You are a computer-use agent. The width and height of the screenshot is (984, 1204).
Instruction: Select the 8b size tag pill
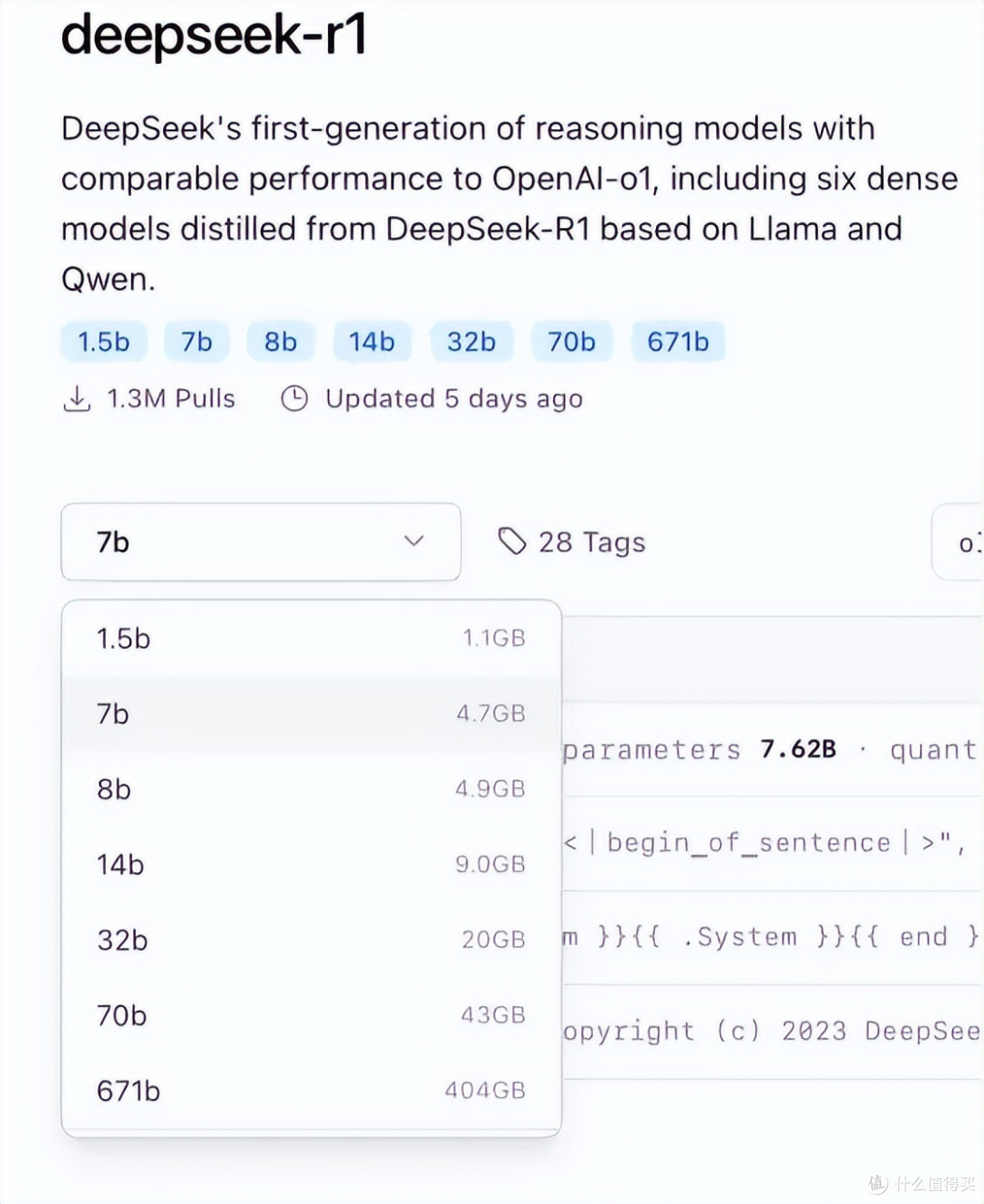coord(280,341)
